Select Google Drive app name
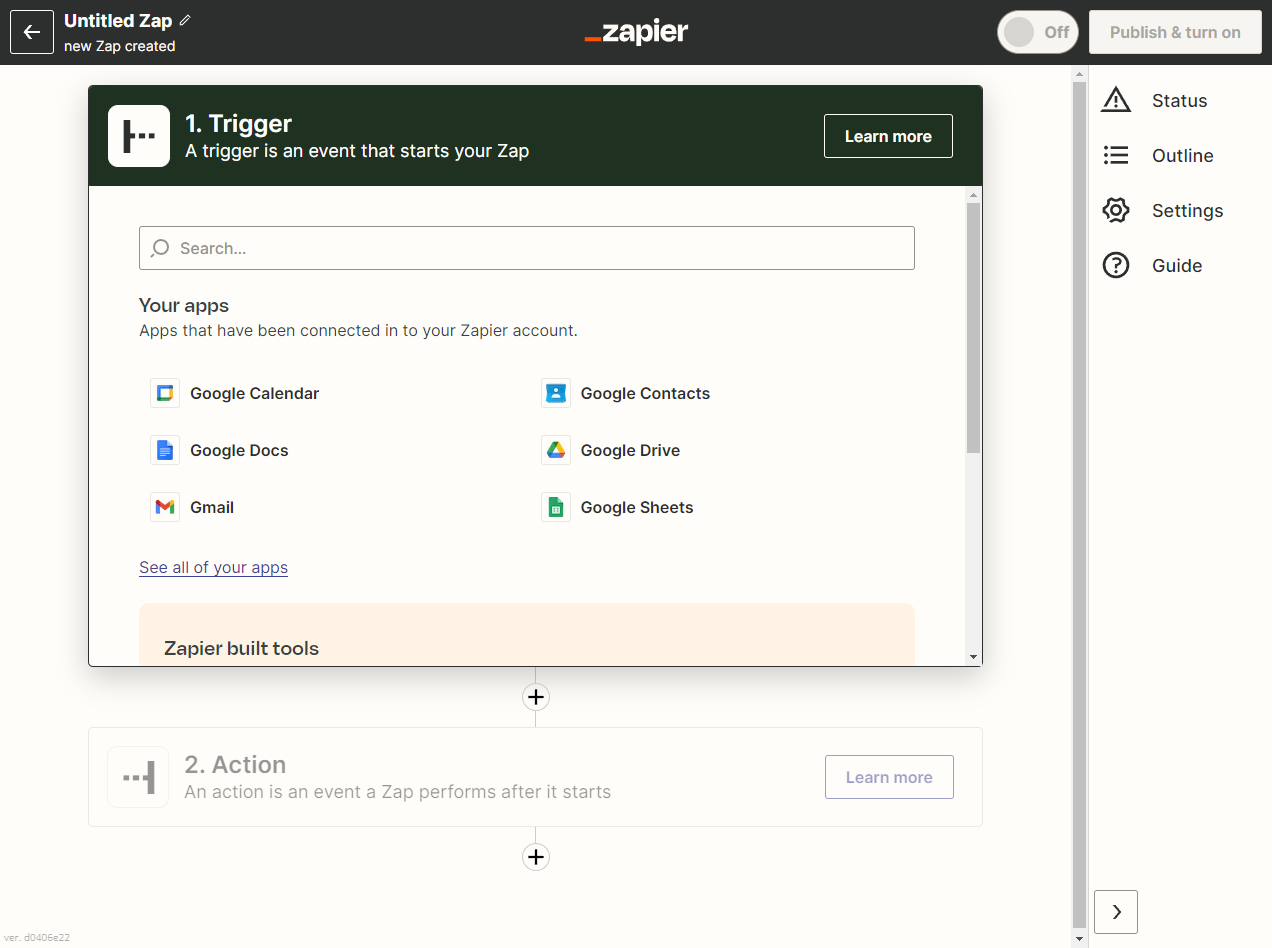1272x948 pixels. pos(630,450)
